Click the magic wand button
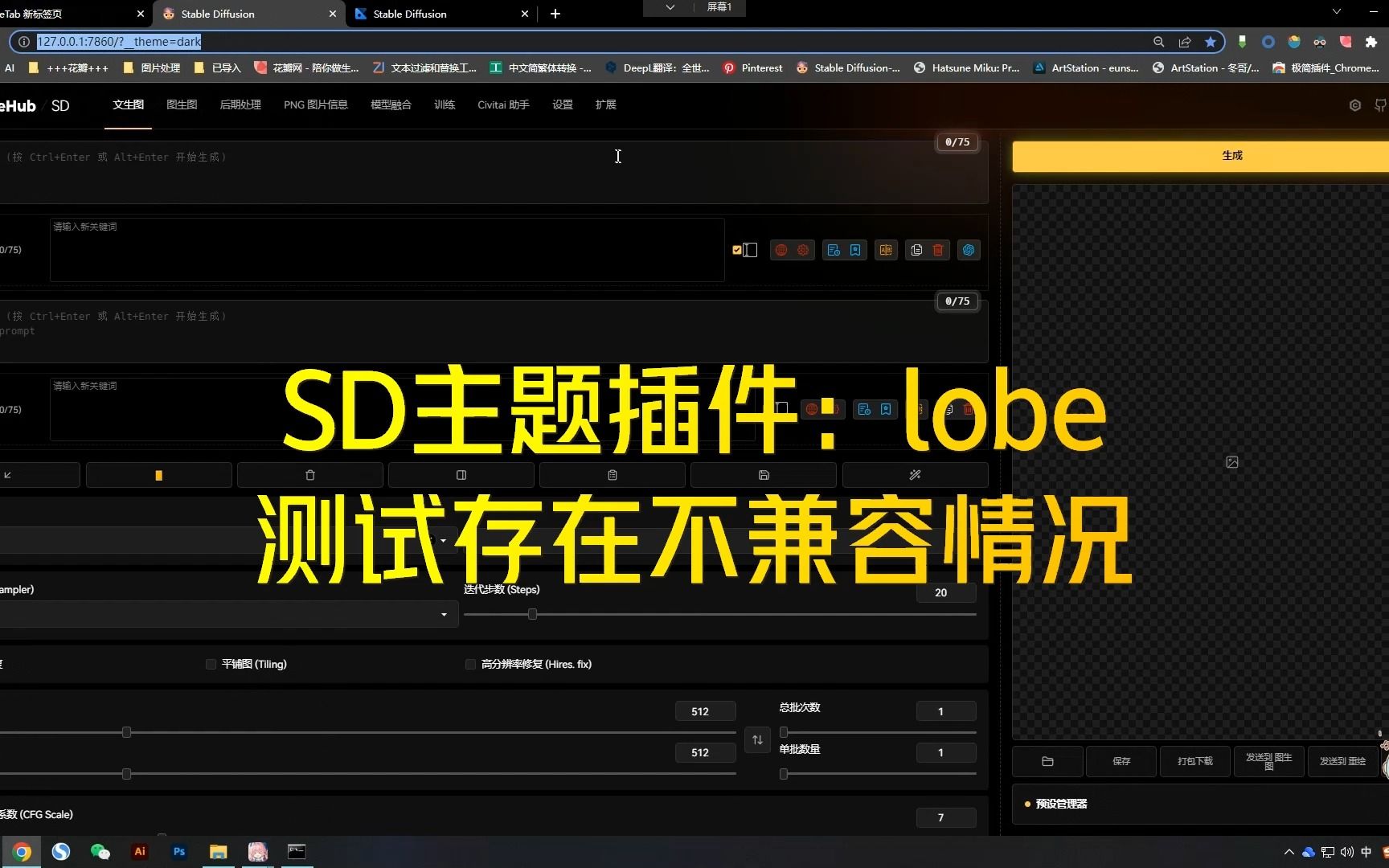This screenshot has height=868, width=1389. (x=915, y=475)
